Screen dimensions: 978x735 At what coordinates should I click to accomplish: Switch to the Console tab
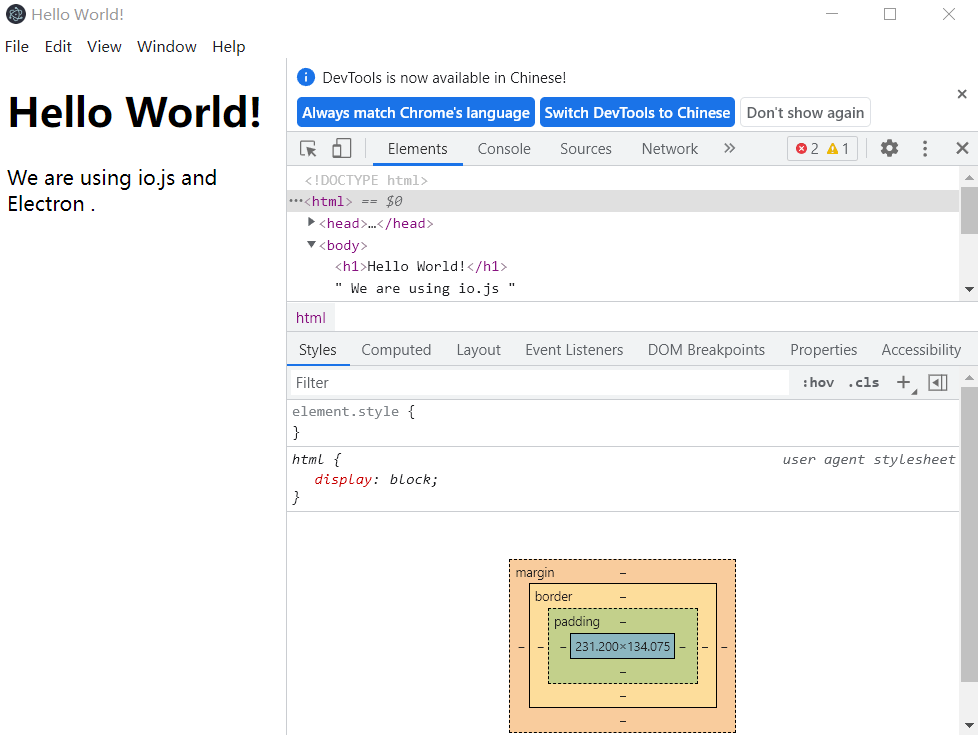pos(504,148)
